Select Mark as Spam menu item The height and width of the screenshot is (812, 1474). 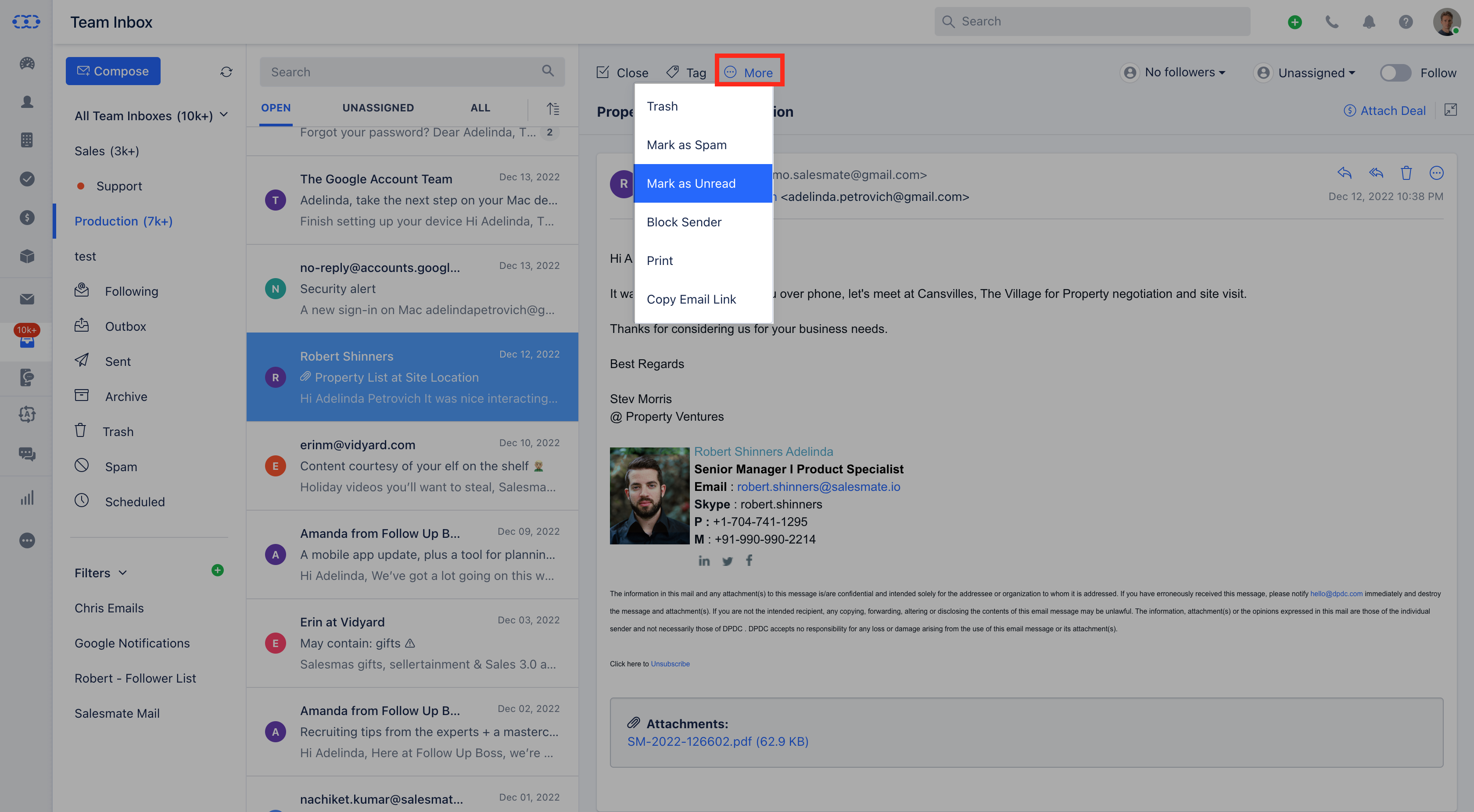point(703,145)
